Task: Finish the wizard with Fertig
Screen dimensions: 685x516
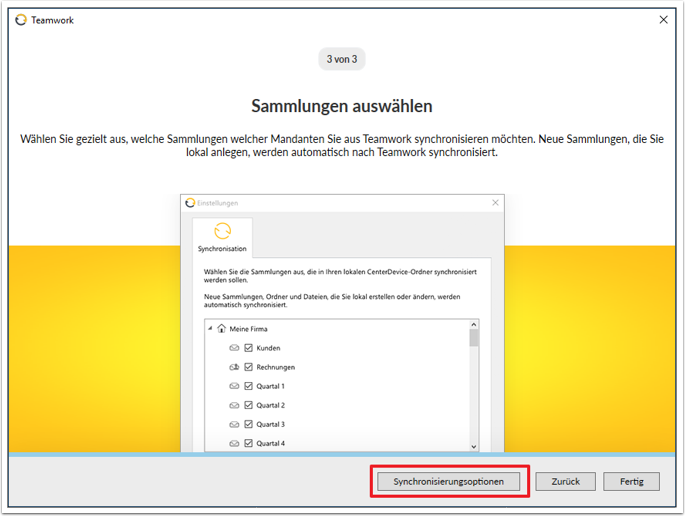Action: (631, 481)
